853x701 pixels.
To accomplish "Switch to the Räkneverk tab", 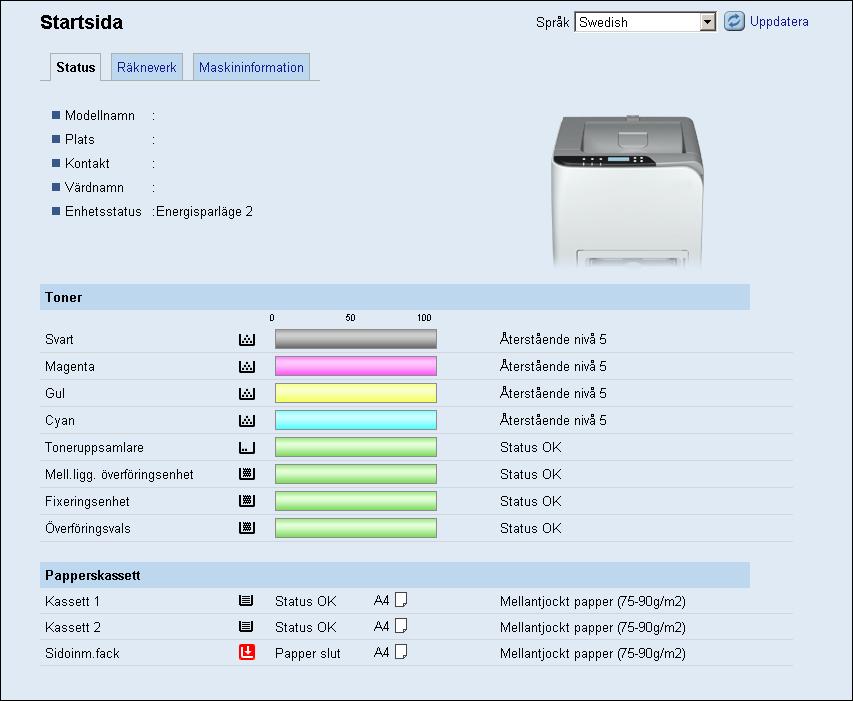I will pyautogui.click(x=147, y=67).
